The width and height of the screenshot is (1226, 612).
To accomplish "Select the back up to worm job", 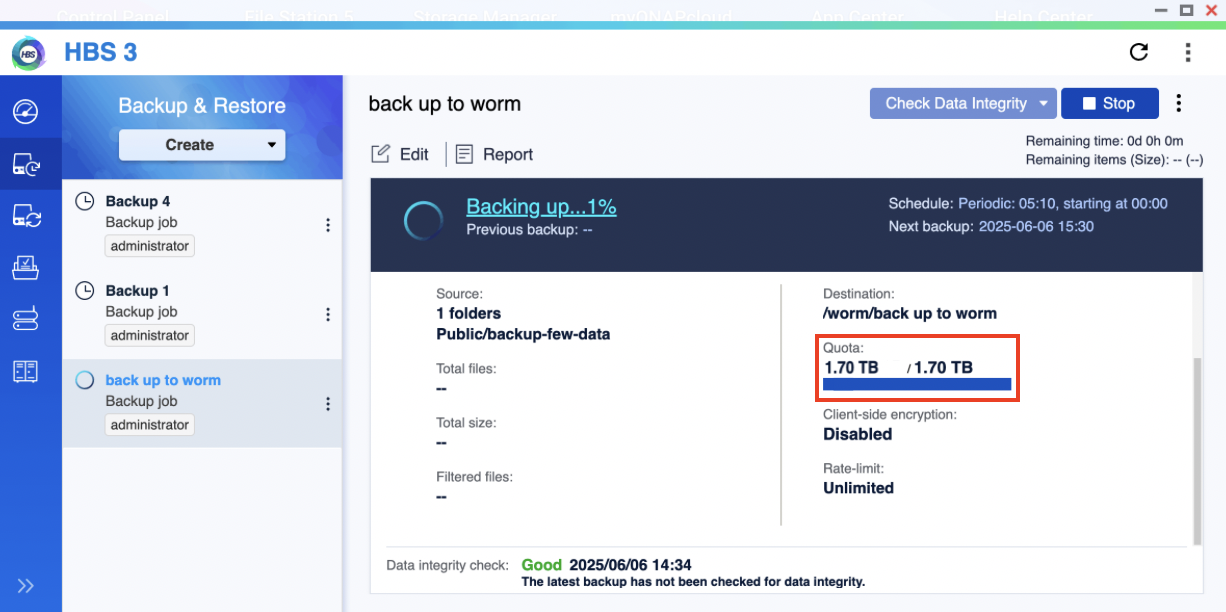I will pos(163,380).
